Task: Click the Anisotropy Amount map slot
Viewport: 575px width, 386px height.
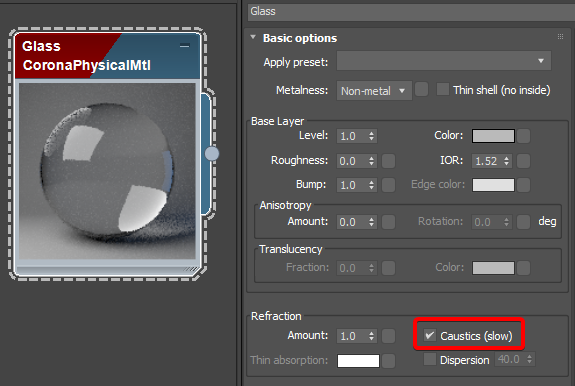Action: 388,222
